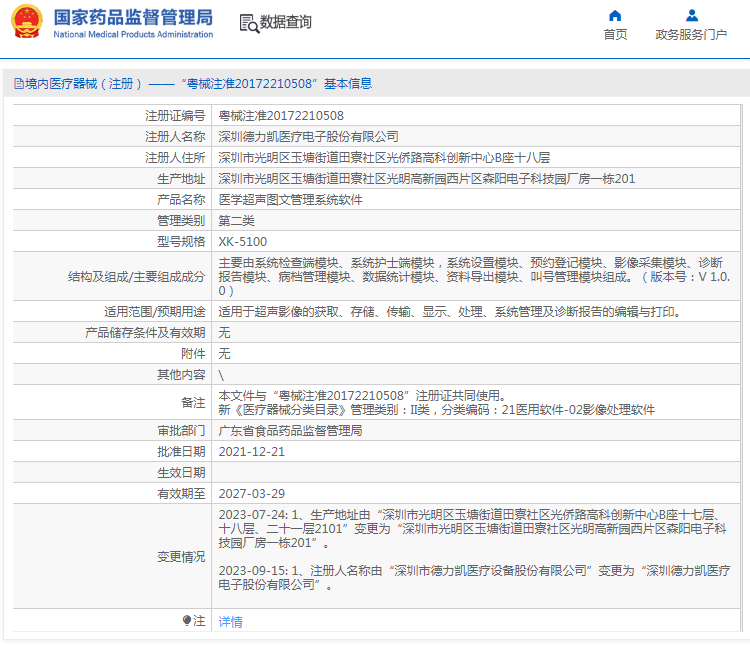The width and height of the screenshot is (750, 647).
Task: Click approval date 2021-12-21
Action: tap(252, 452)
